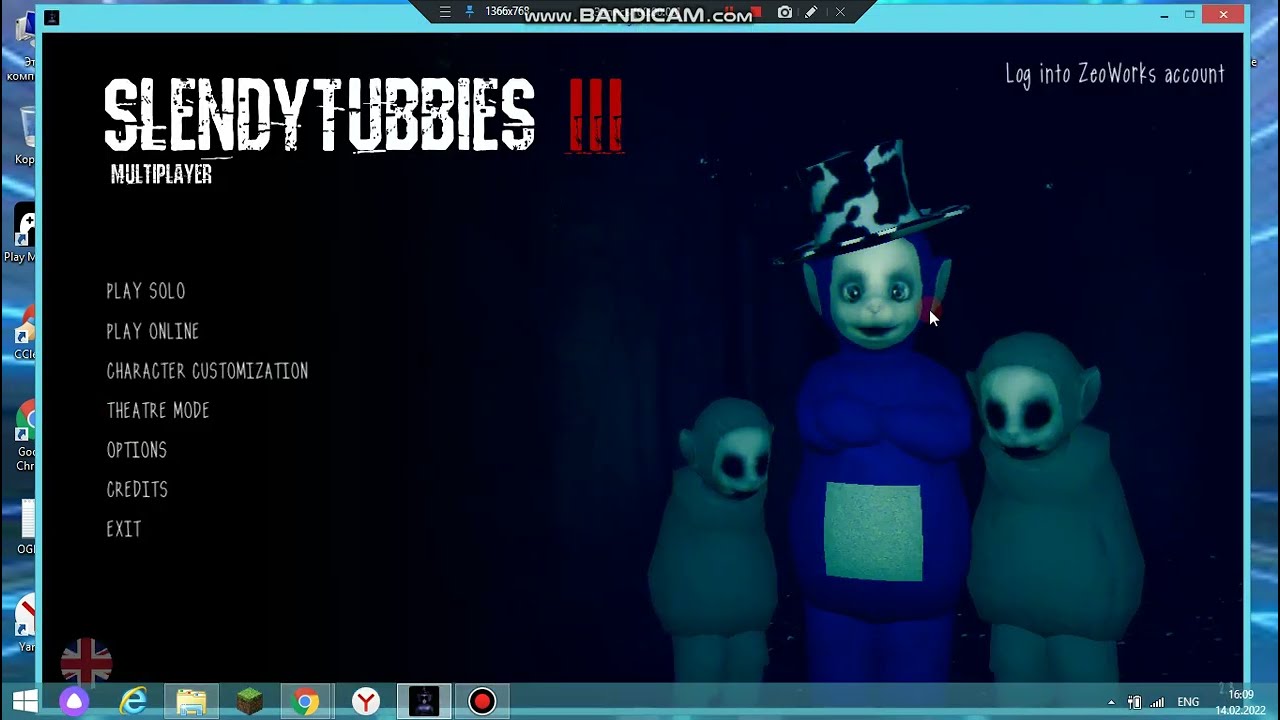Close the Slendytubbies window
This screenshot has width=1280, height=720.
[x=1223, y=14]
